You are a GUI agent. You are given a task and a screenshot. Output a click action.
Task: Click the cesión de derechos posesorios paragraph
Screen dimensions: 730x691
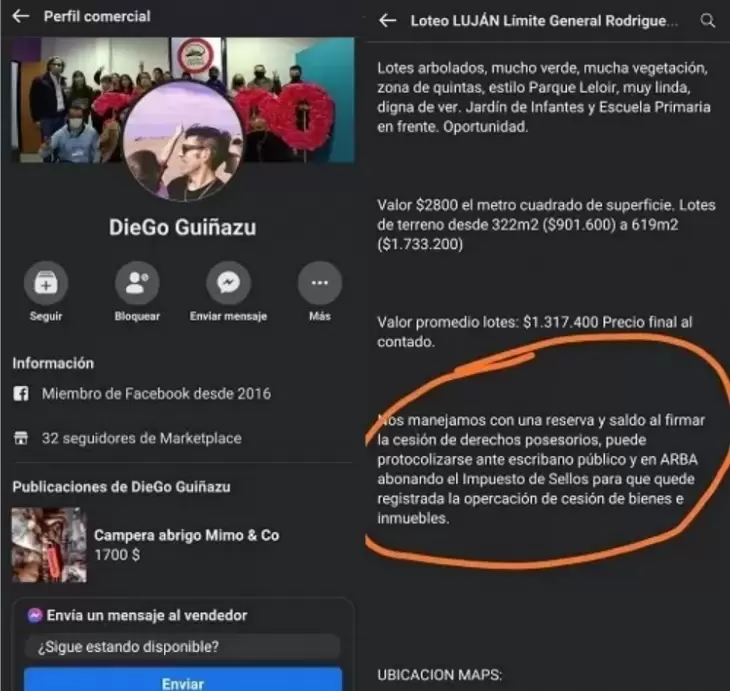(541, 469)
